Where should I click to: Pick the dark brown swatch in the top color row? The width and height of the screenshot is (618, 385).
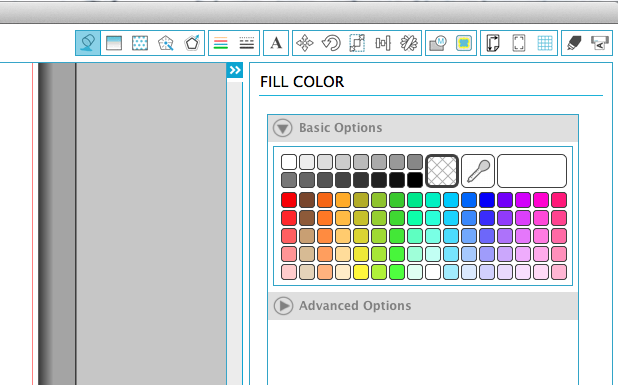pos(307,200)
